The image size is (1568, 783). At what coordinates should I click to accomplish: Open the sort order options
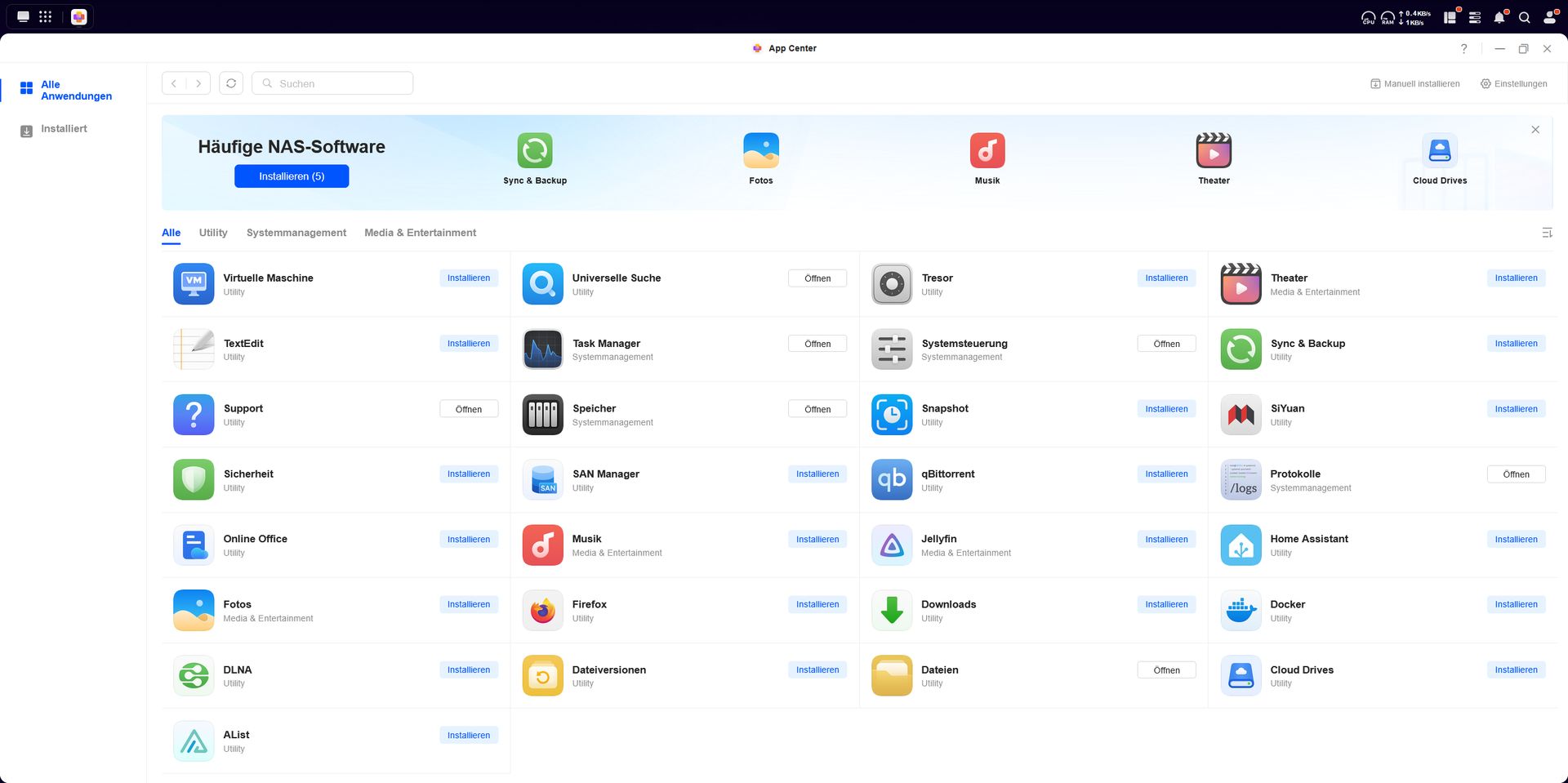pyautogui.click(x=1547, y=233)
